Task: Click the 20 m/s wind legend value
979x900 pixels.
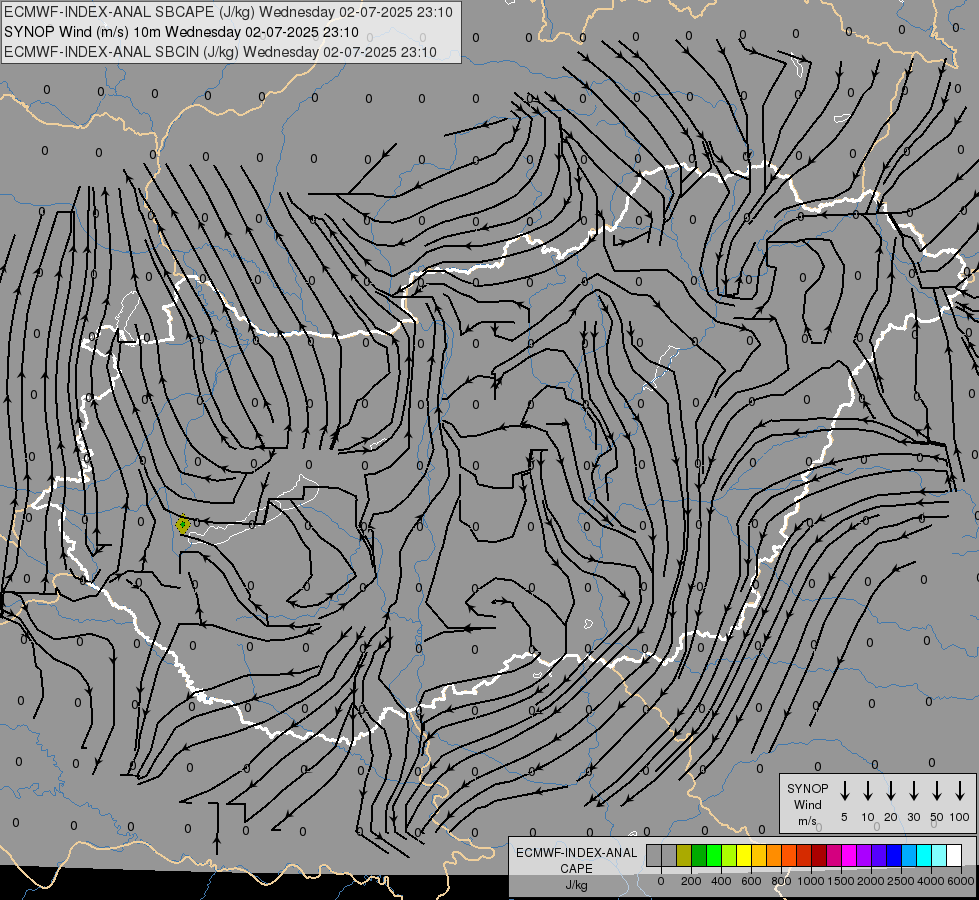Action: (x=891, y=817)
